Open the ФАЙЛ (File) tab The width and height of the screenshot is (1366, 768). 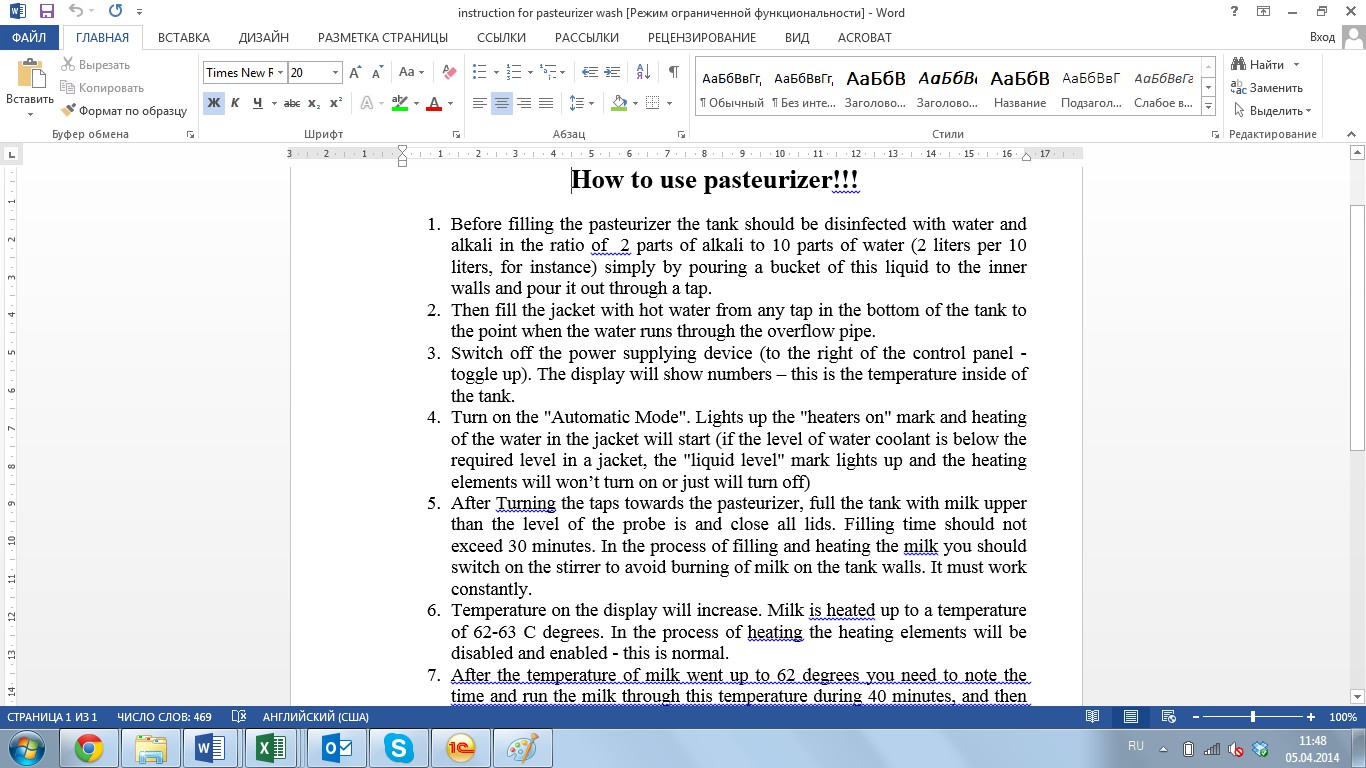tap(30, 38)
